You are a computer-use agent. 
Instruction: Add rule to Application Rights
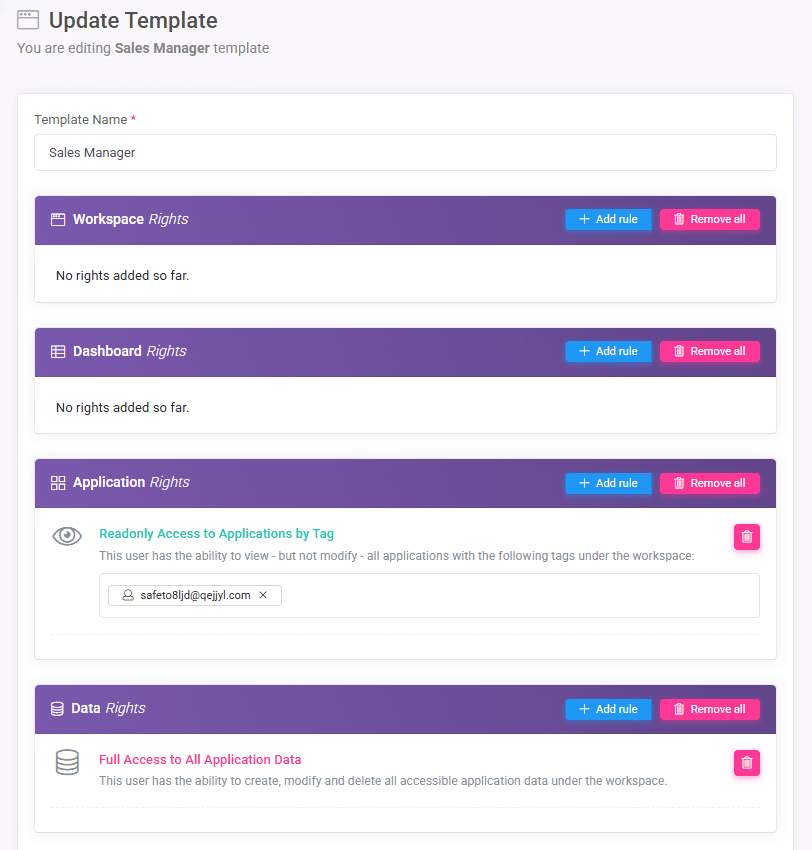[x=608, y=483]
